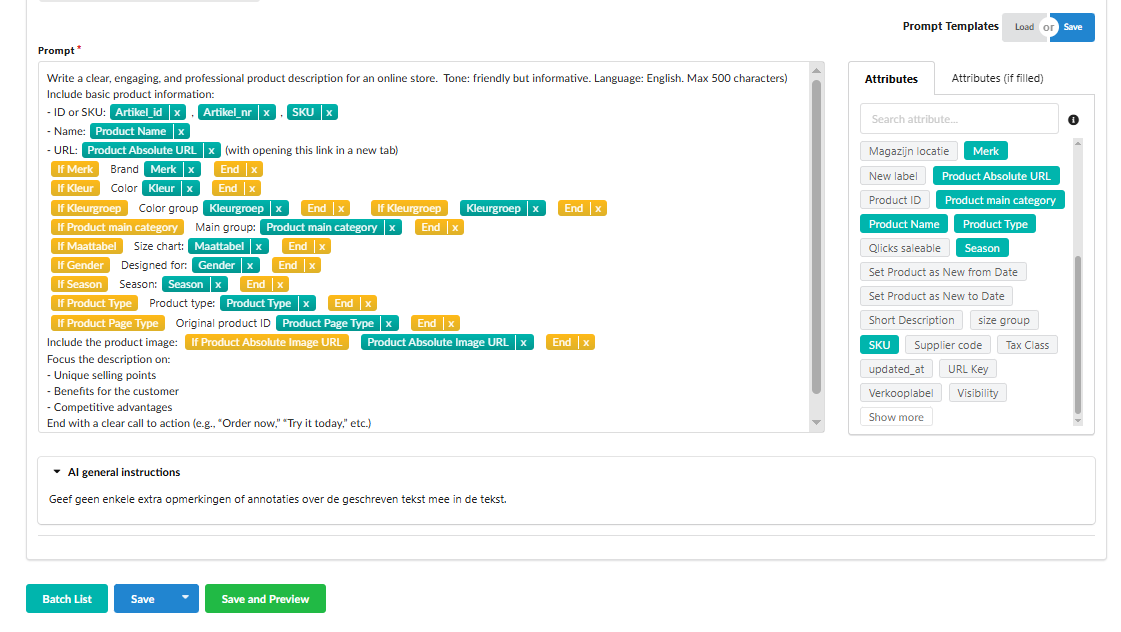Viewport: 1121px width, 632px height.
Task: Toggle Product Type in attribute list
Action: [994, 224]
